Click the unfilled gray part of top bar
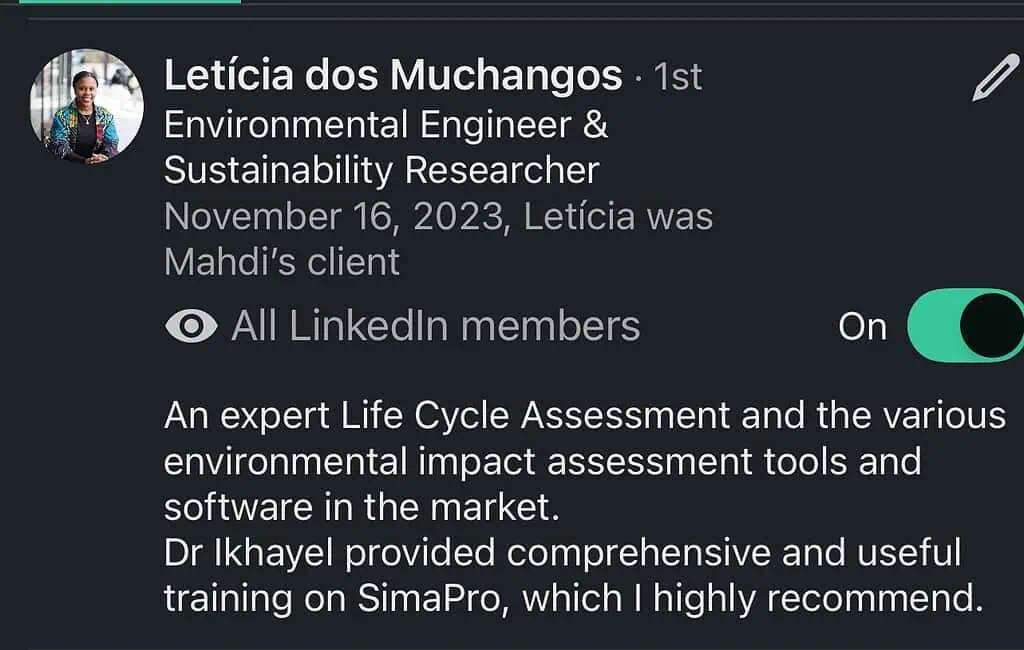 coord(630,1)
